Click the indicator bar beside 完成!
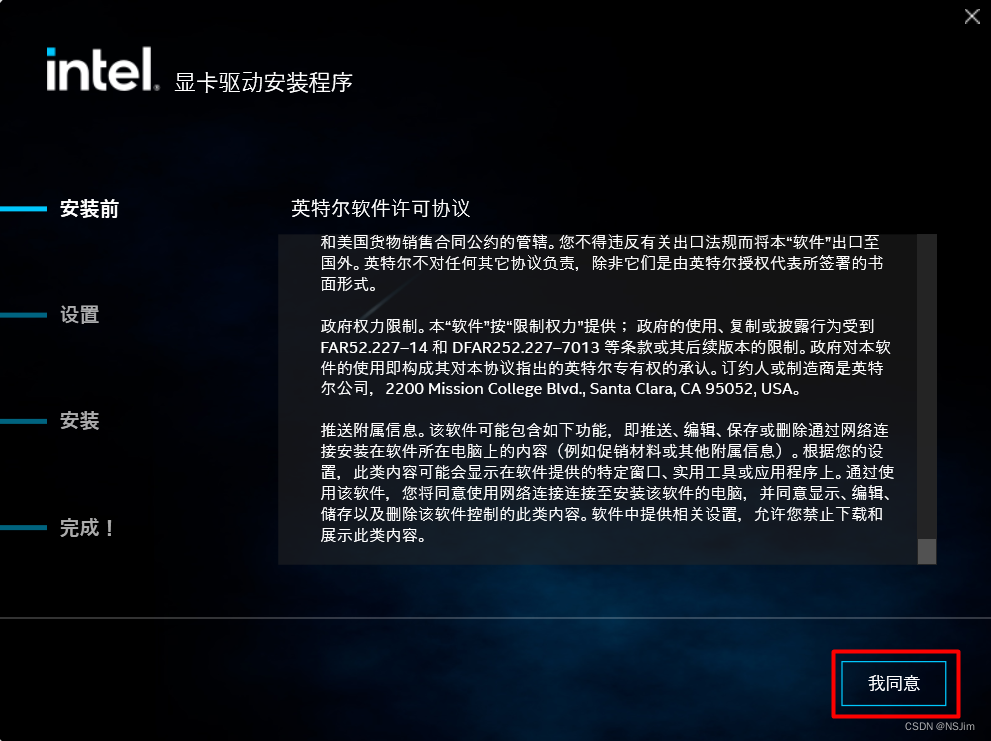 coord(23,527)
